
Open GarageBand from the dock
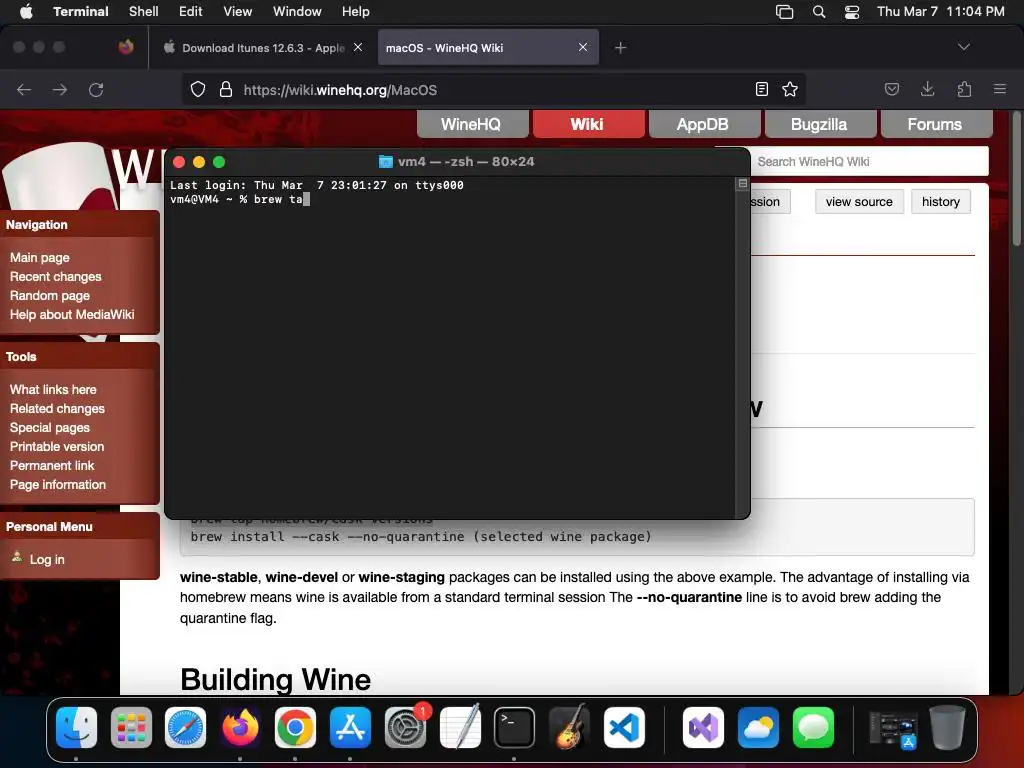(569, 727)
